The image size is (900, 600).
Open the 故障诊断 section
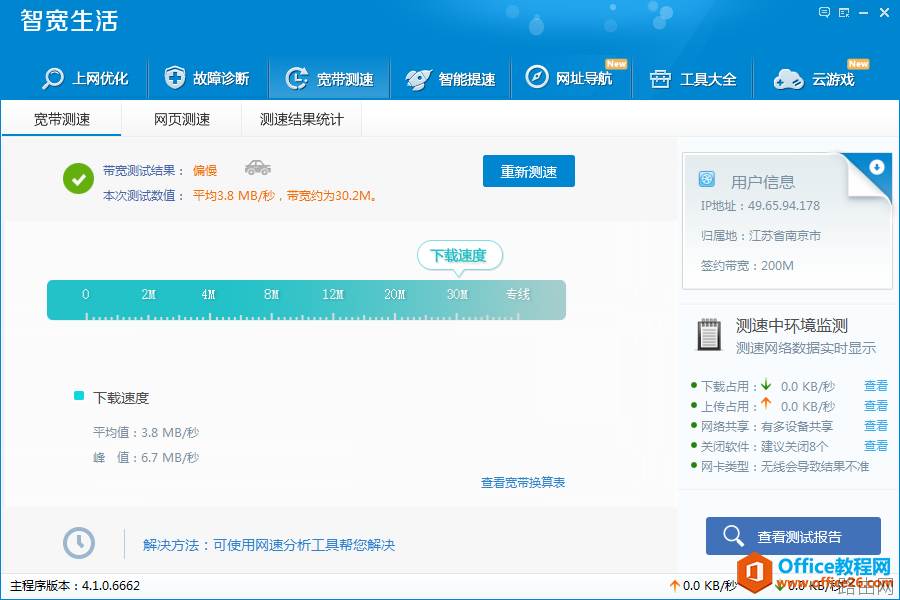207,78
